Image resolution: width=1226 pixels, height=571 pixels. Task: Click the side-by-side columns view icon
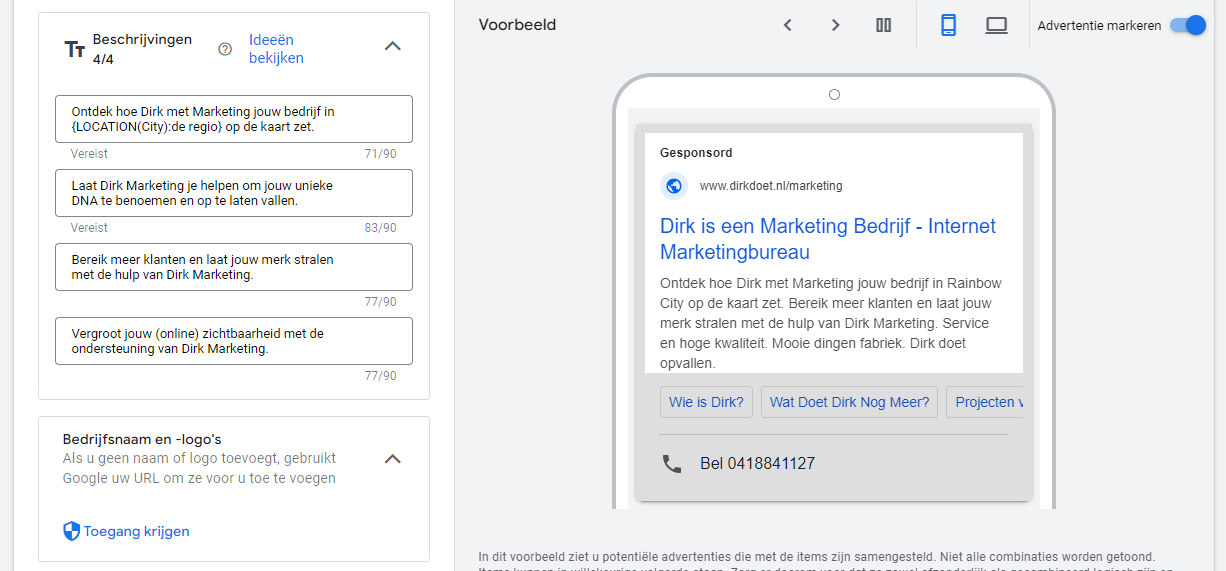tap(883, 25)
